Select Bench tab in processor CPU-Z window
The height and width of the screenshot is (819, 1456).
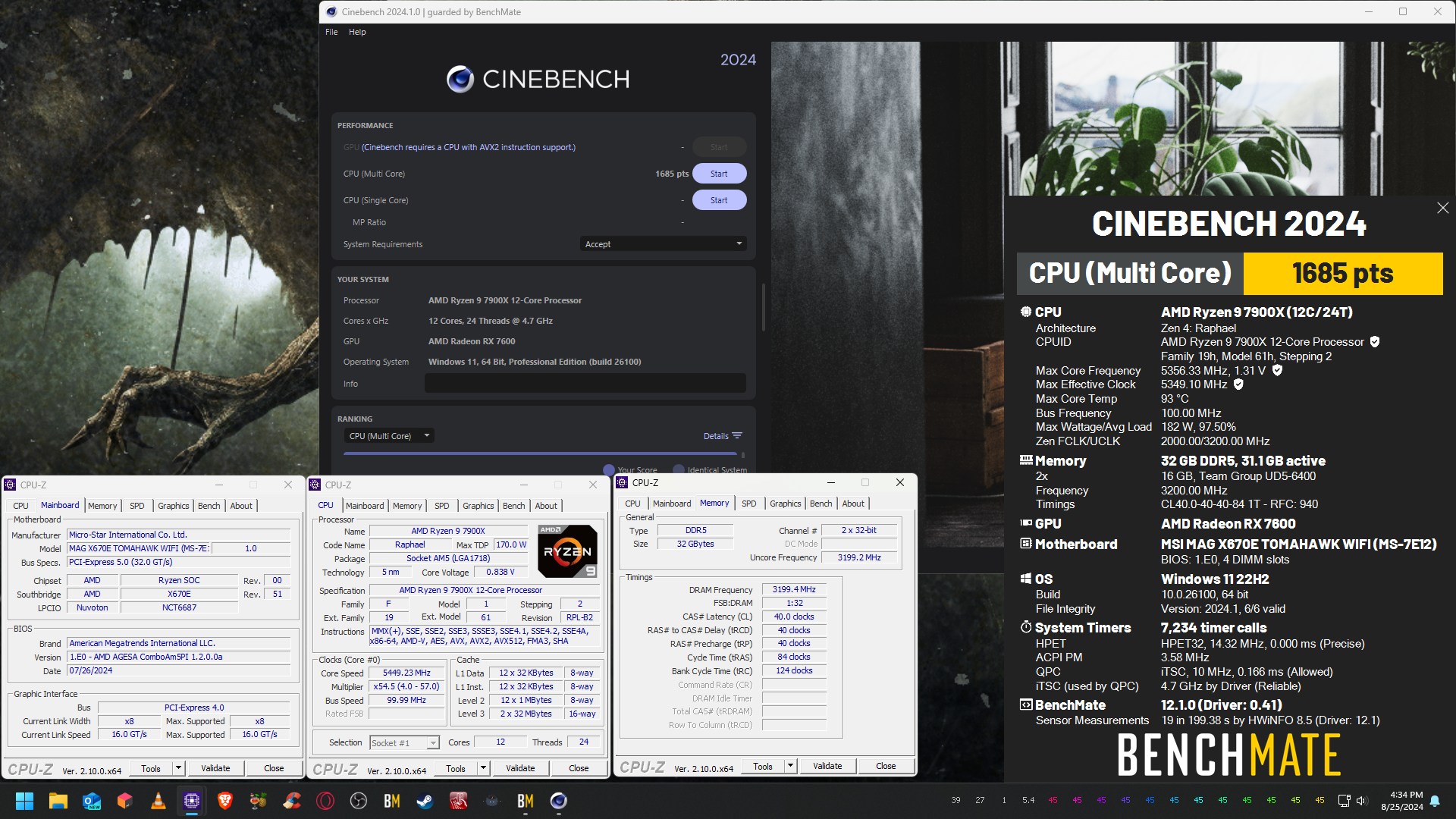coord(513,506)
